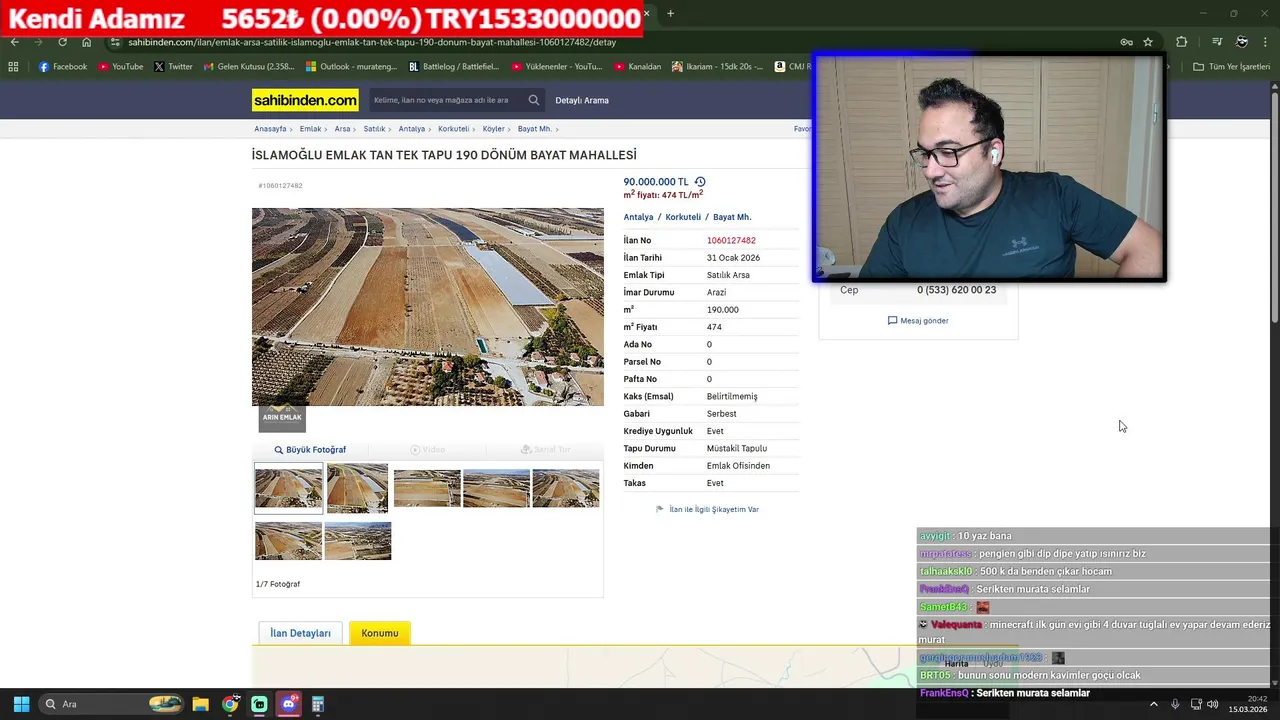Open the Chrome profile avatar
1280x720 pixels.
pyautogui.click(x=1241, y=42)
